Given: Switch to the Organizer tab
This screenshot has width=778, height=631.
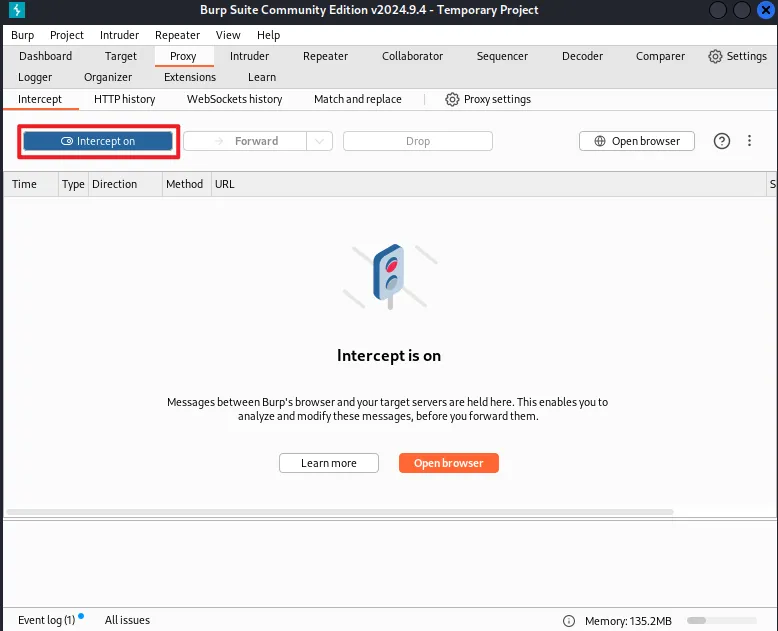Looking at the screenshot, I should click(108, 77).
